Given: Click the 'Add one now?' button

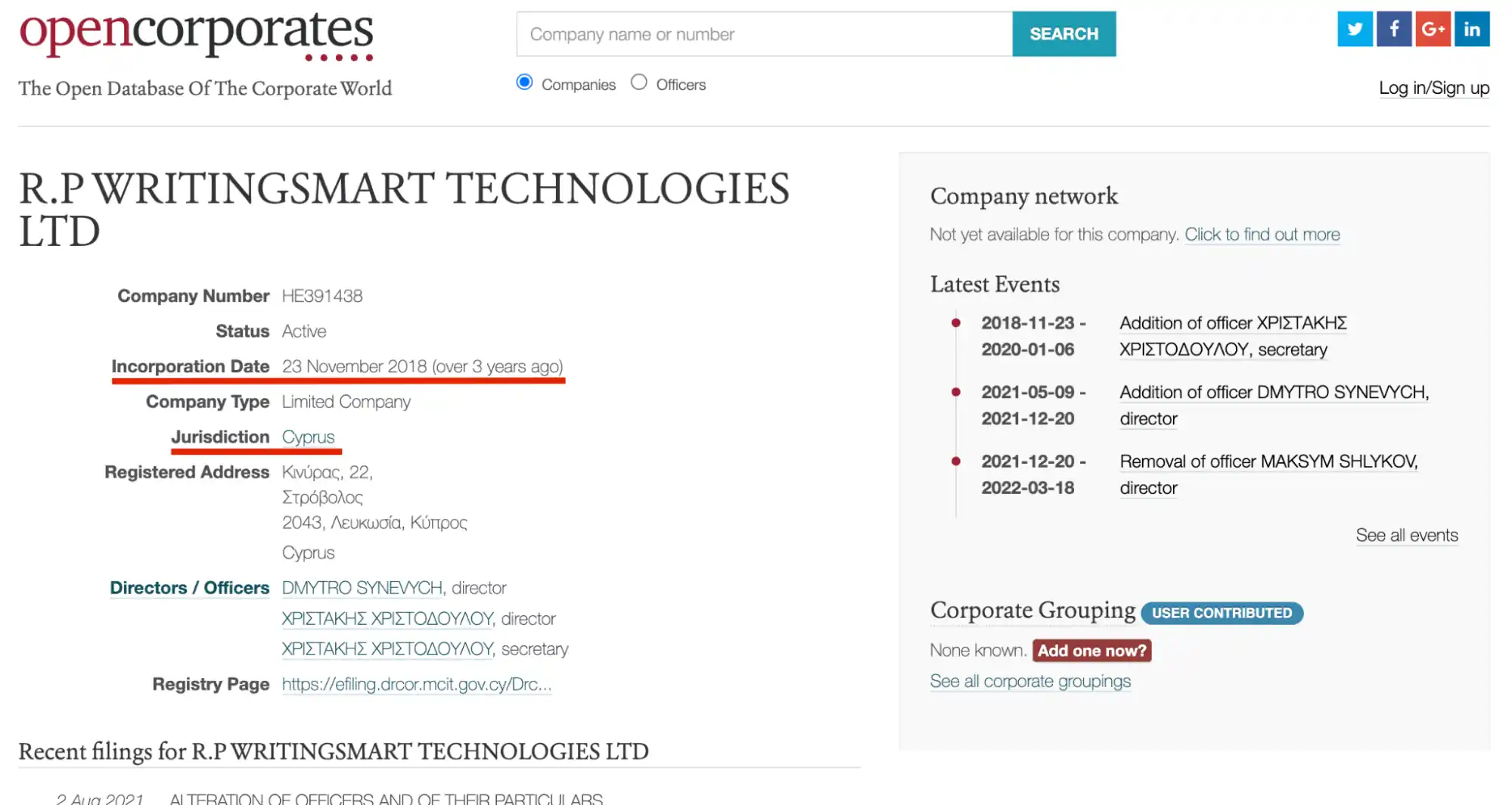Looking at the screenshot, I should click(1091, 651).
